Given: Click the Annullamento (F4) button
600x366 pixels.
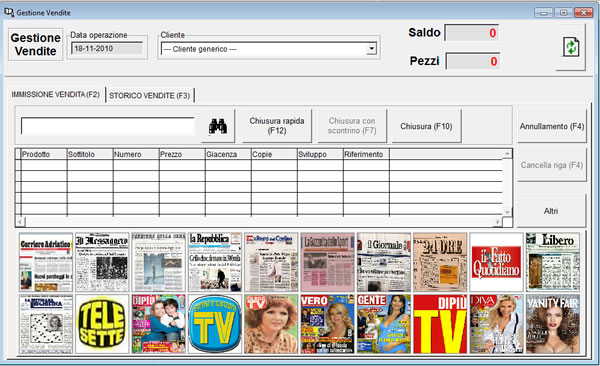Looking at the screenshot, I should (552, 126).
